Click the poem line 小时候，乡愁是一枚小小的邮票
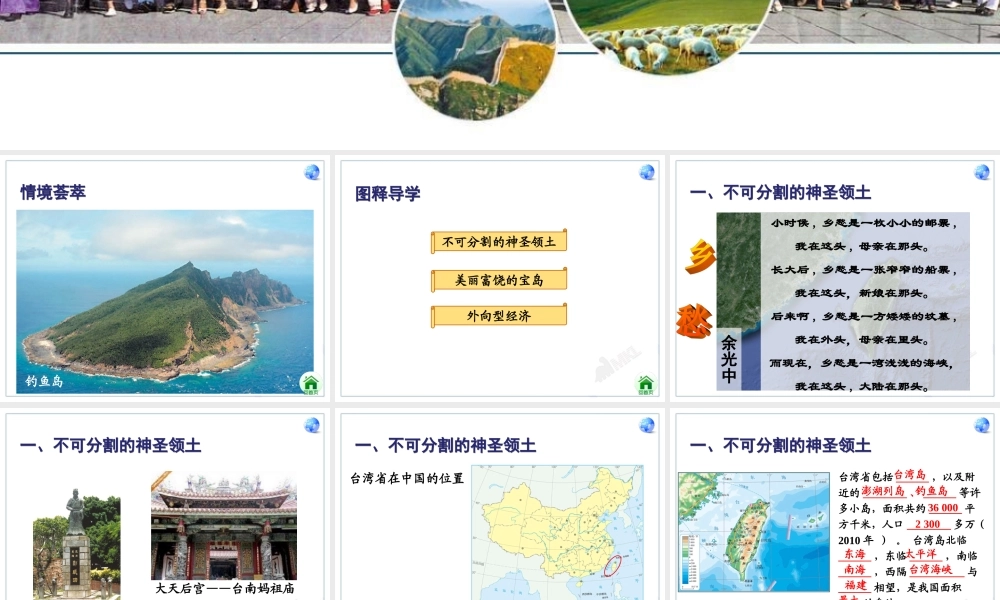 [864, 223]
